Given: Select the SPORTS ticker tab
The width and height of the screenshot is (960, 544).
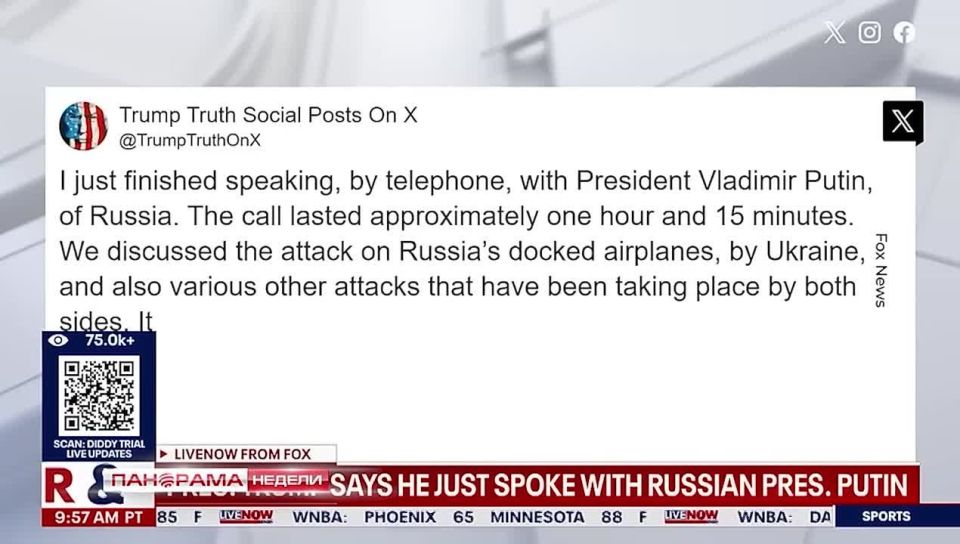Looking at the screenshot, I should coord(886,516).
